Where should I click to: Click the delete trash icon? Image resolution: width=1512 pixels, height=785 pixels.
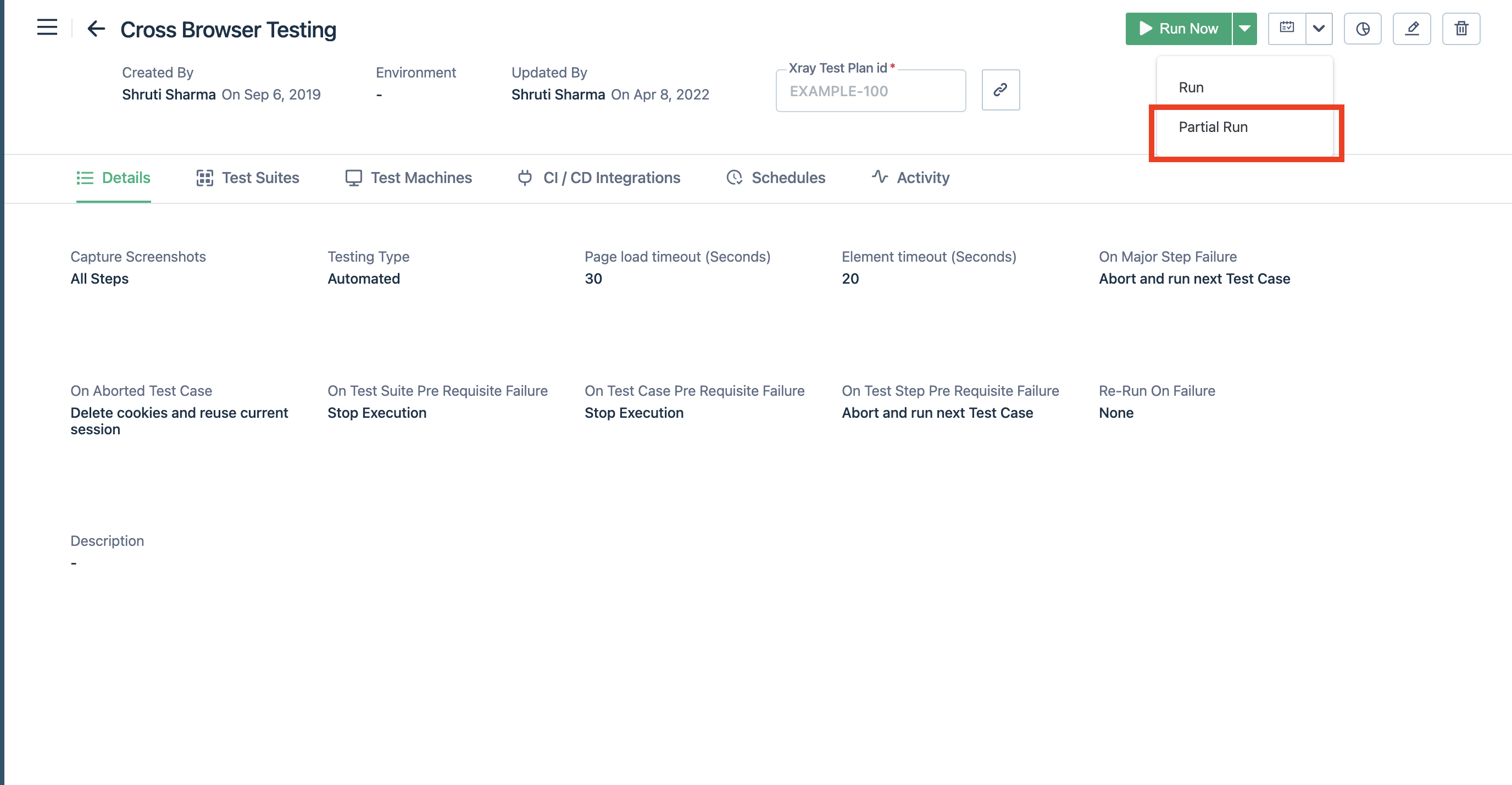[1461, 28]
